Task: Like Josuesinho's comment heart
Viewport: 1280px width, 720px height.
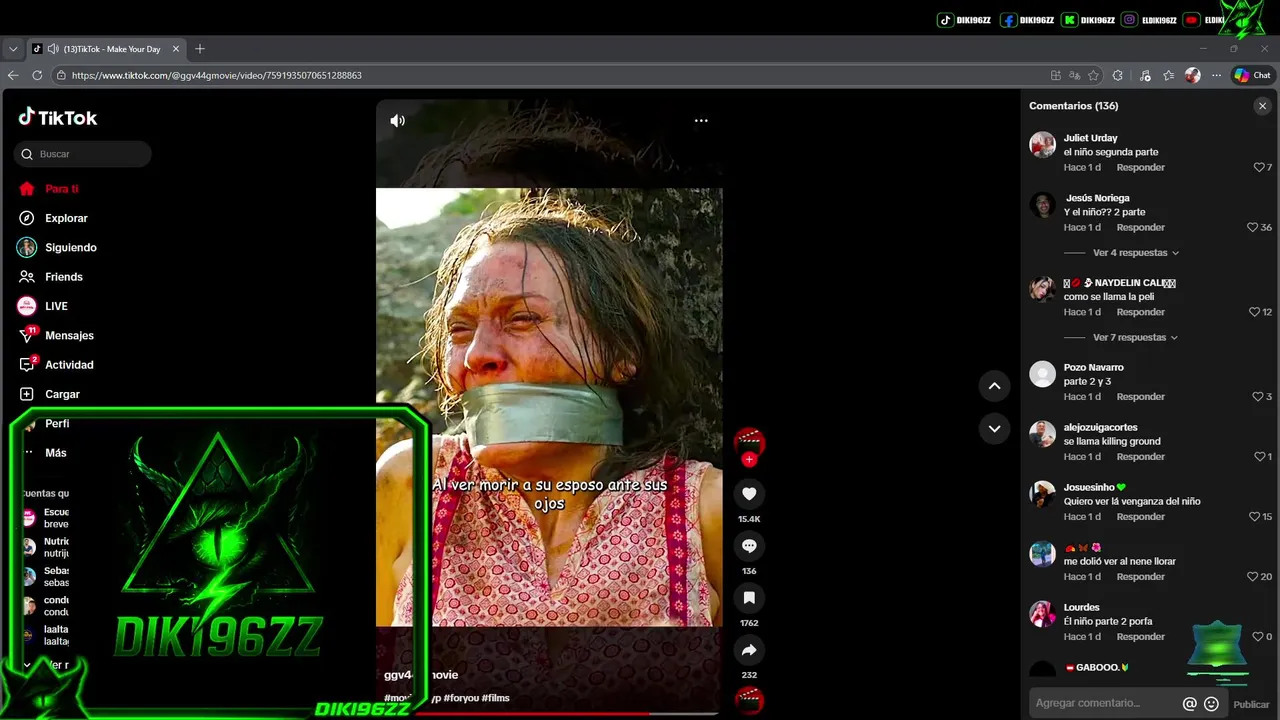Action: 1254,517
